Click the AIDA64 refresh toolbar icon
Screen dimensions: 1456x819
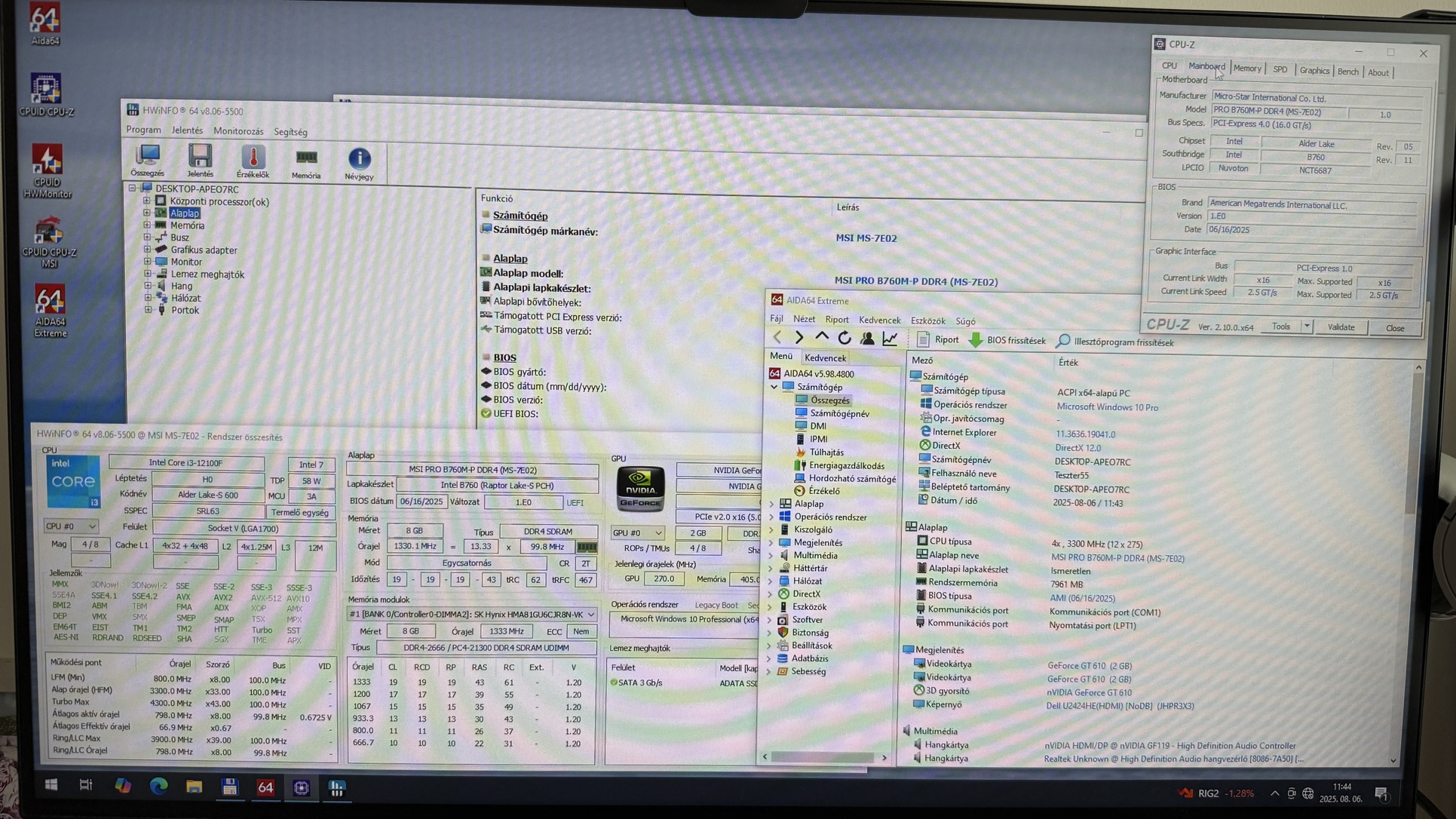click(844, 339)
